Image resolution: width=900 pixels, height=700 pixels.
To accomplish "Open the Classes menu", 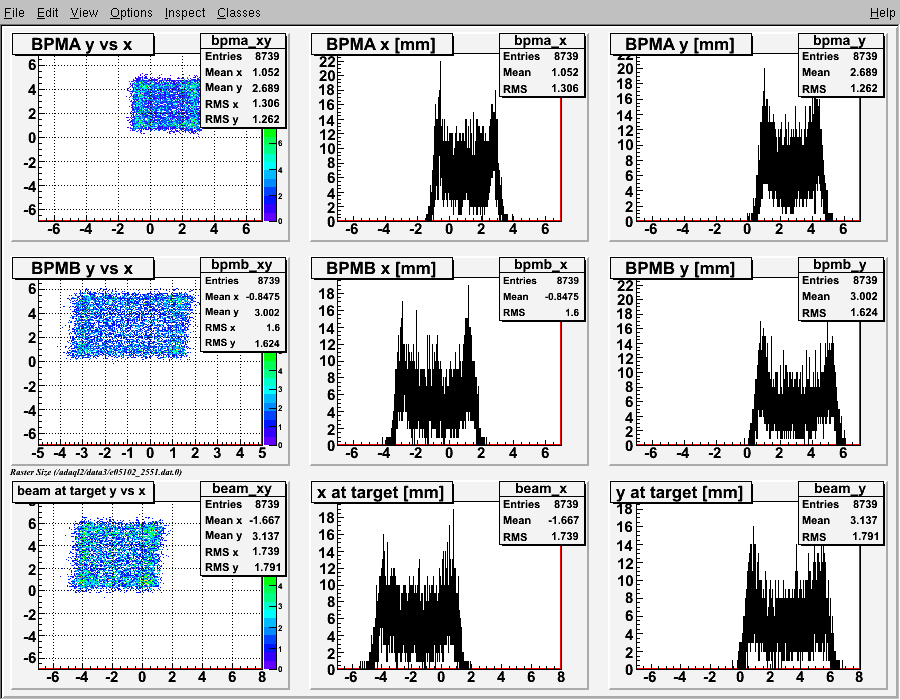I will click(238, 12).
